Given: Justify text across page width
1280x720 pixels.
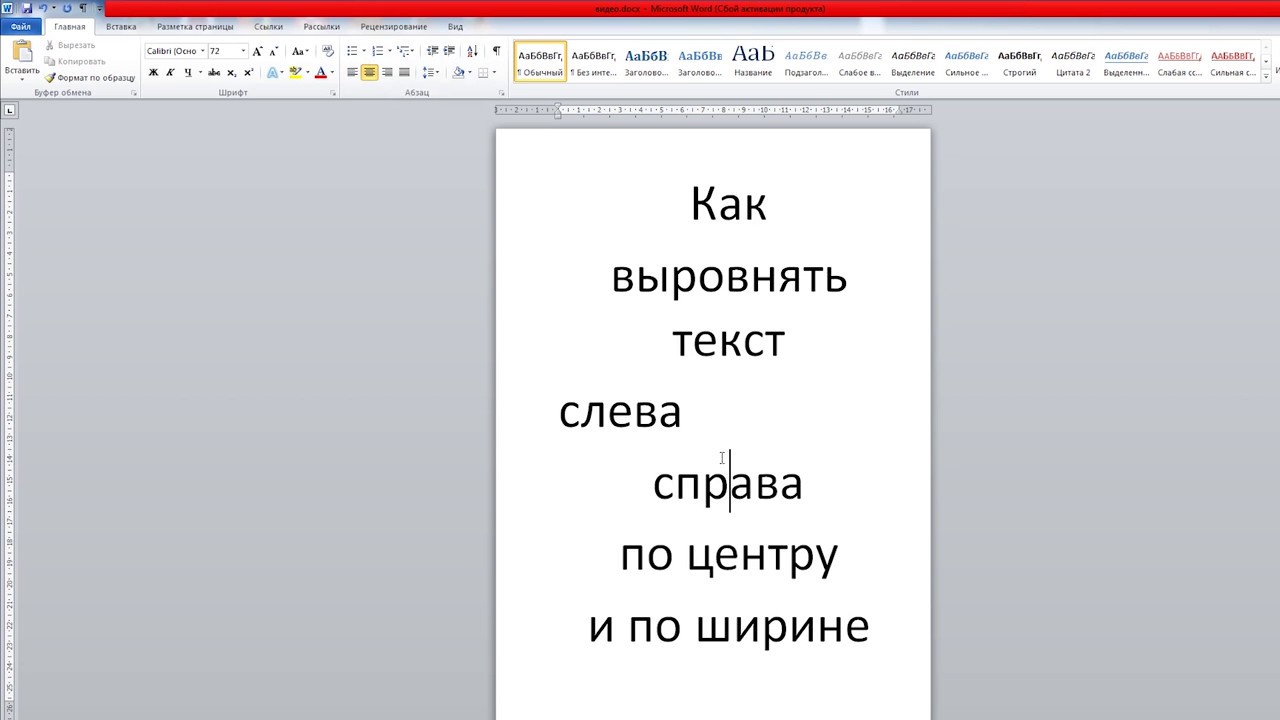Looking at the screenshot, I should point(404,72).
